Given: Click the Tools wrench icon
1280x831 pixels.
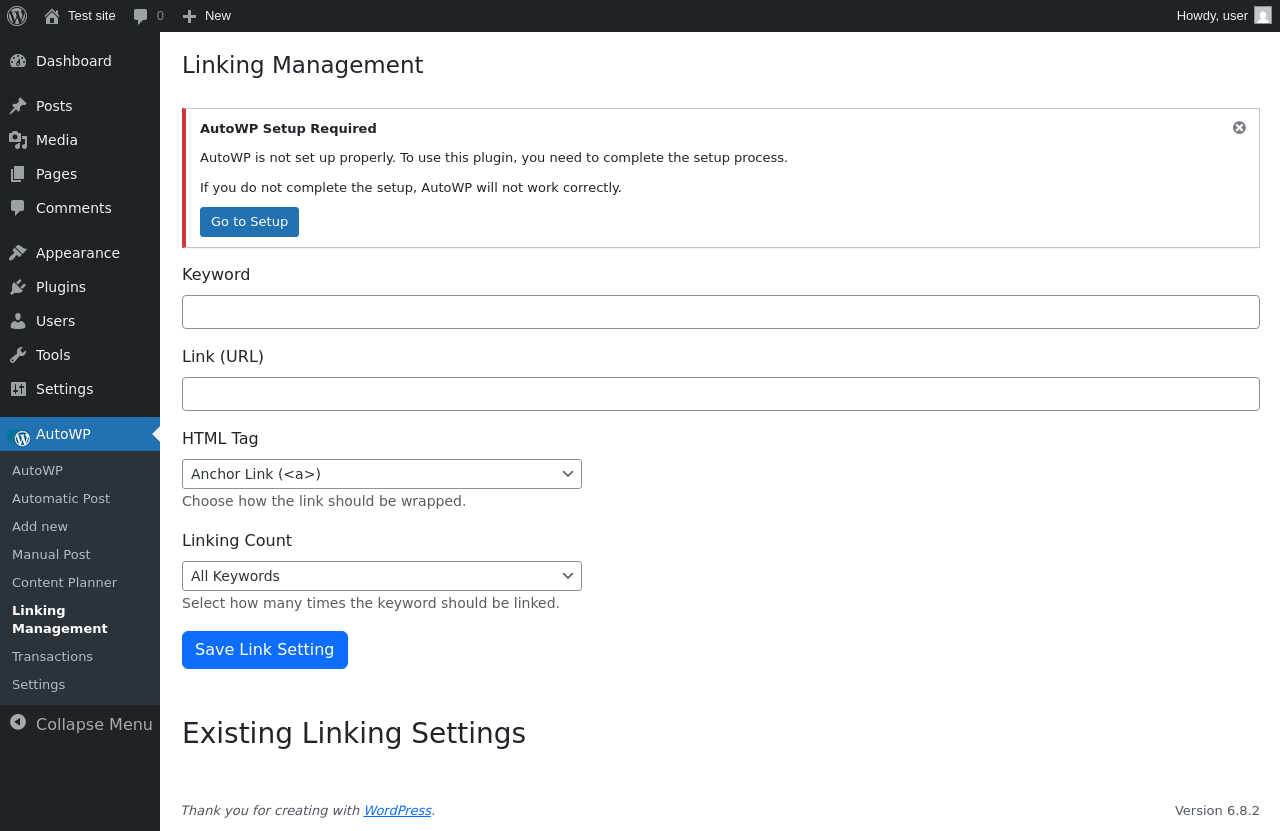Looking at the screenshot, I should [x=18, y=355].
